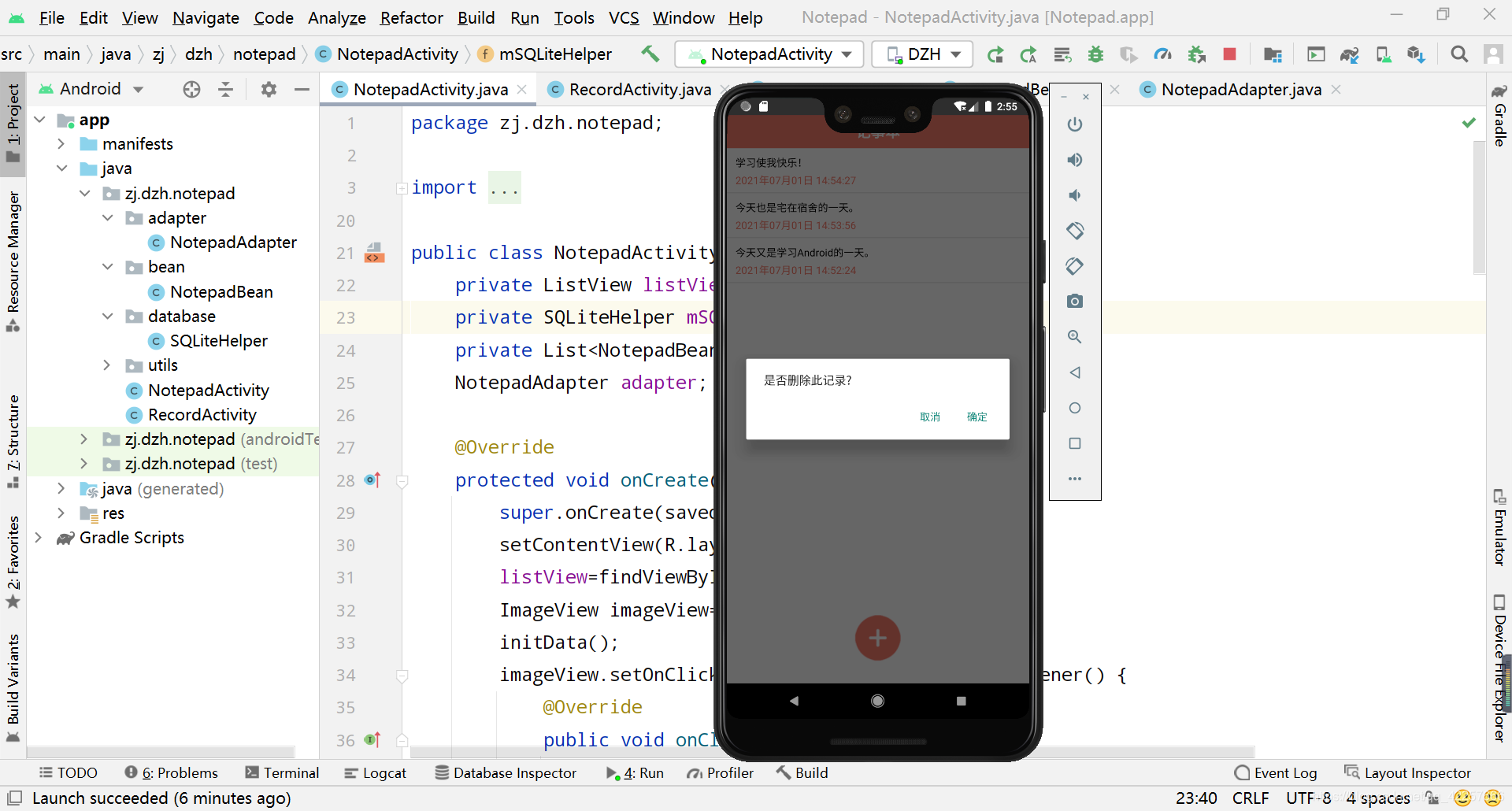
Task: Expand the utils package
Action: click(107, 365)
